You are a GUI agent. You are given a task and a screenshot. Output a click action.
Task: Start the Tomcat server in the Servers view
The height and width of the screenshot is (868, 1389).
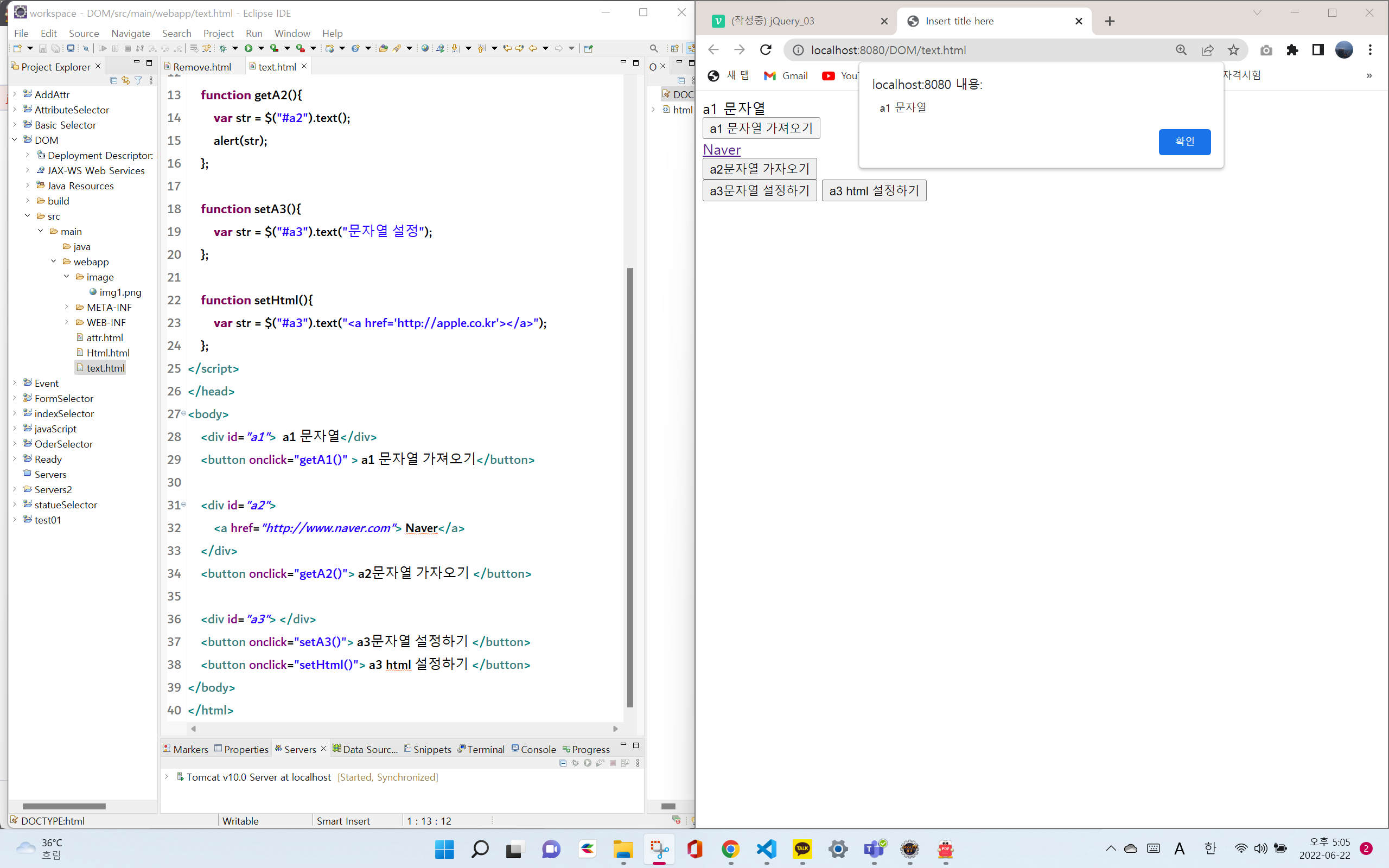click(x=588, y=763)
